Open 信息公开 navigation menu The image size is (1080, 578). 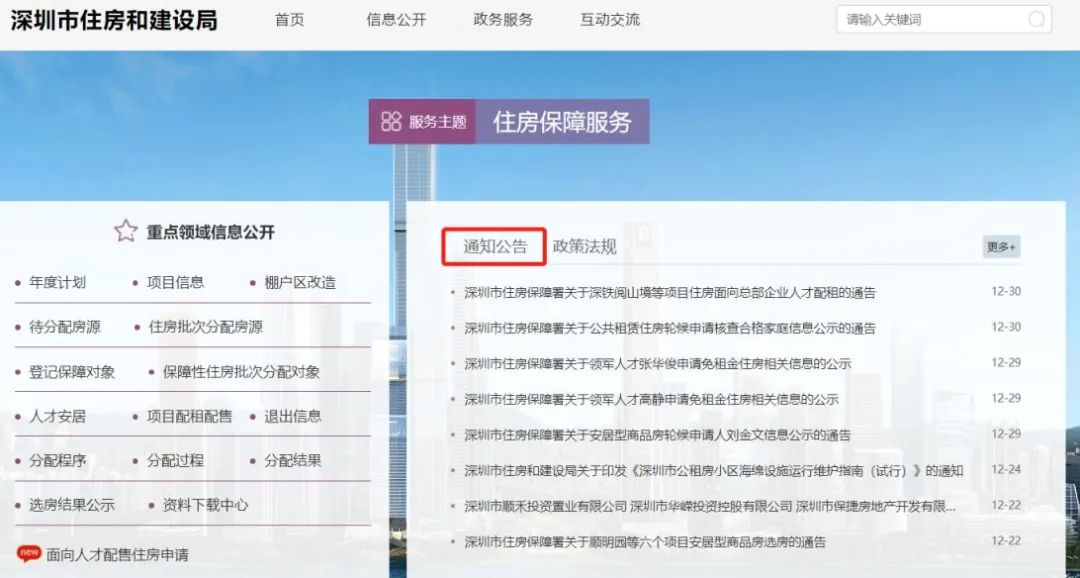pos(396,19)
